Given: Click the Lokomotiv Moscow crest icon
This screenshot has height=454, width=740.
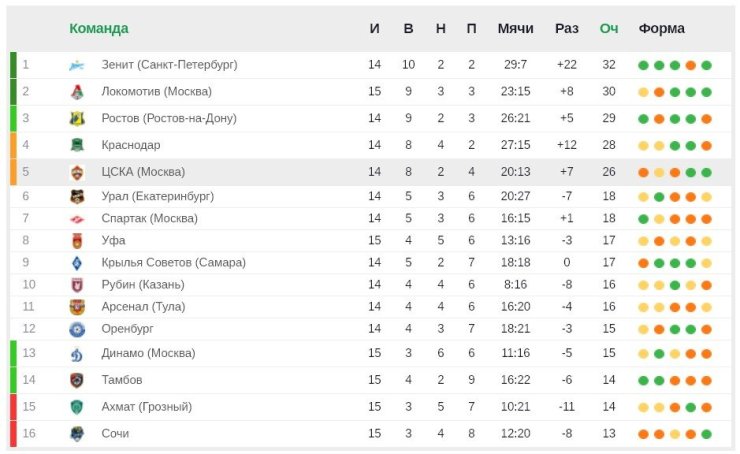Looking at the screenshot, I should (77, 92).
